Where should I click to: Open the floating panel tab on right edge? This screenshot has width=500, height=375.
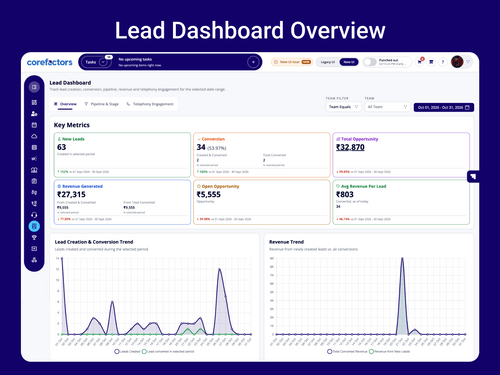[x=473, y=176]
